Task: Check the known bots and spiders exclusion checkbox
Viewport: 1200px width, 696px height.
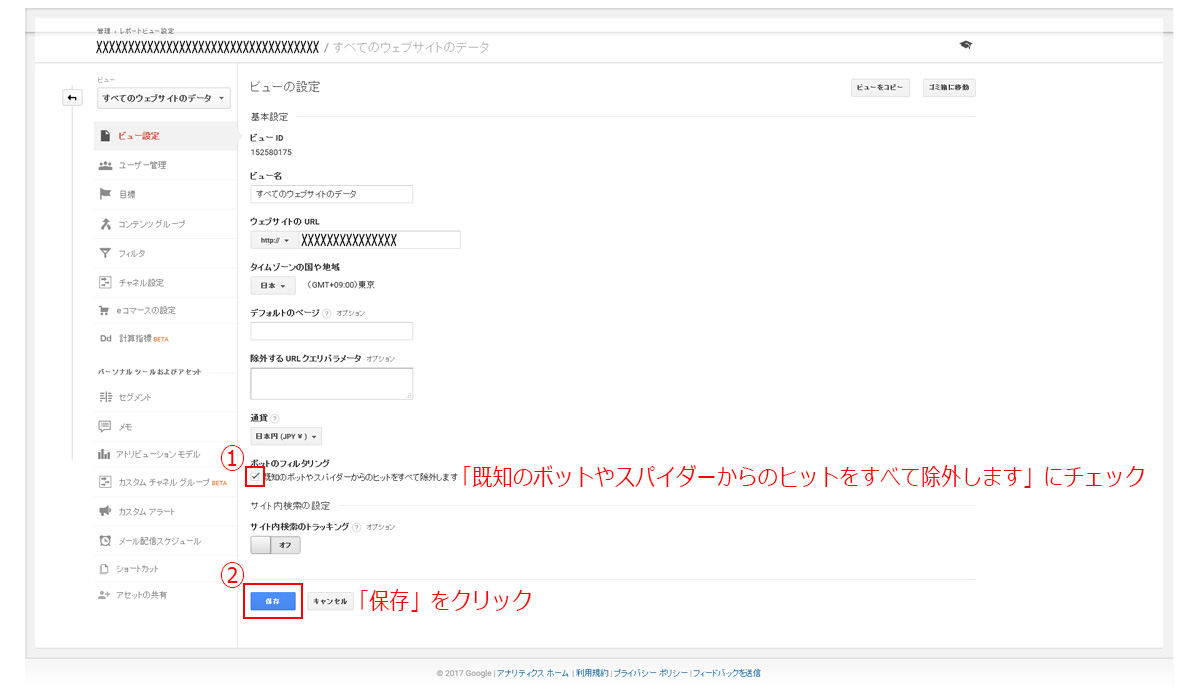Action: pos(256,477)
